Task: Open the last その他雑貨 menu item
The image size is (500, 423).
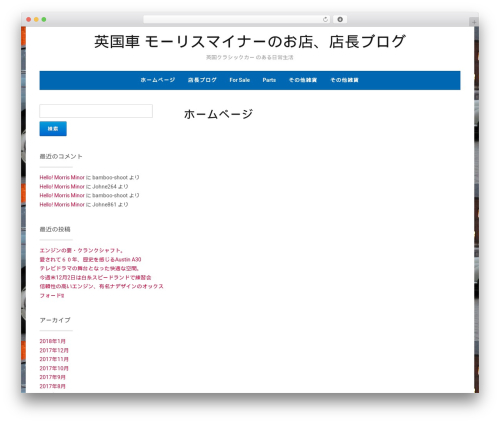Action: click(x=344, y=80)
